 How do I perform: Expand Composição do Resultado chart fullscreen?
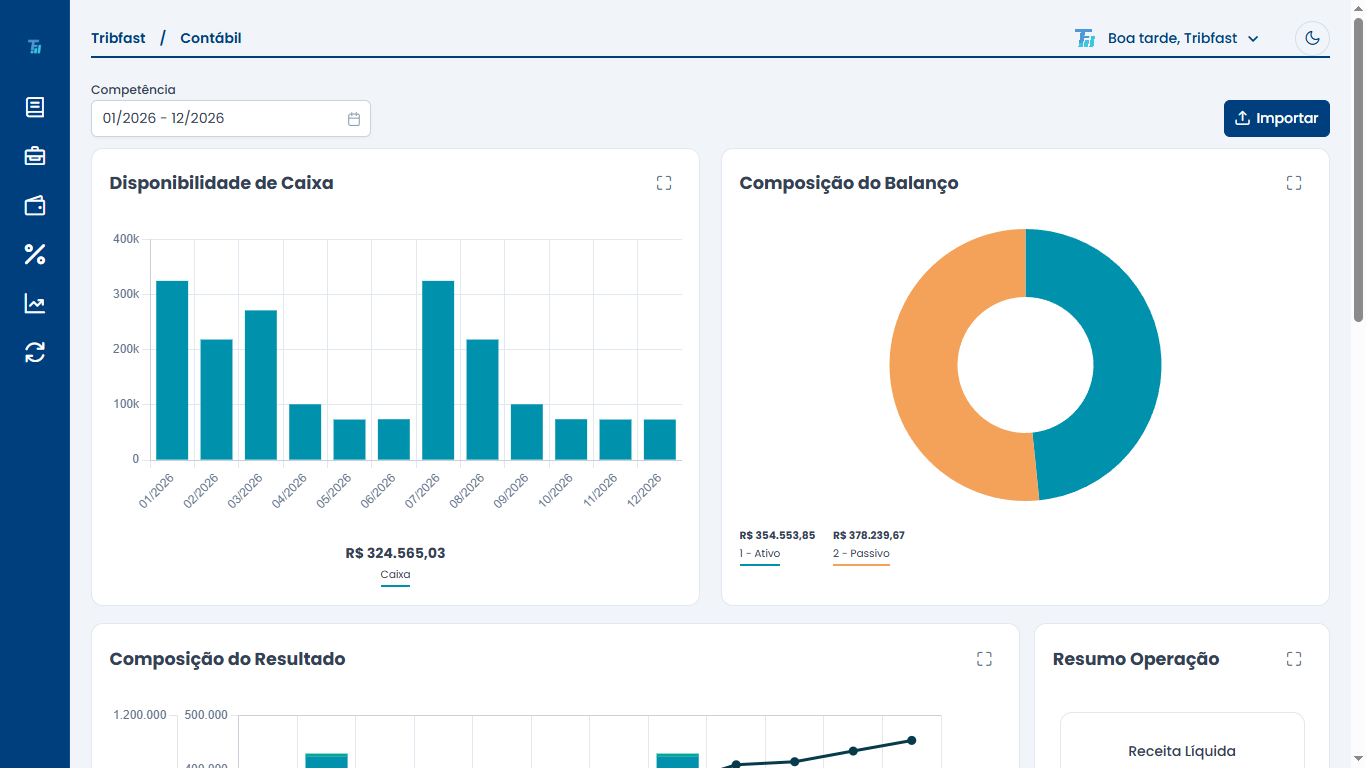tap(984, 659)
